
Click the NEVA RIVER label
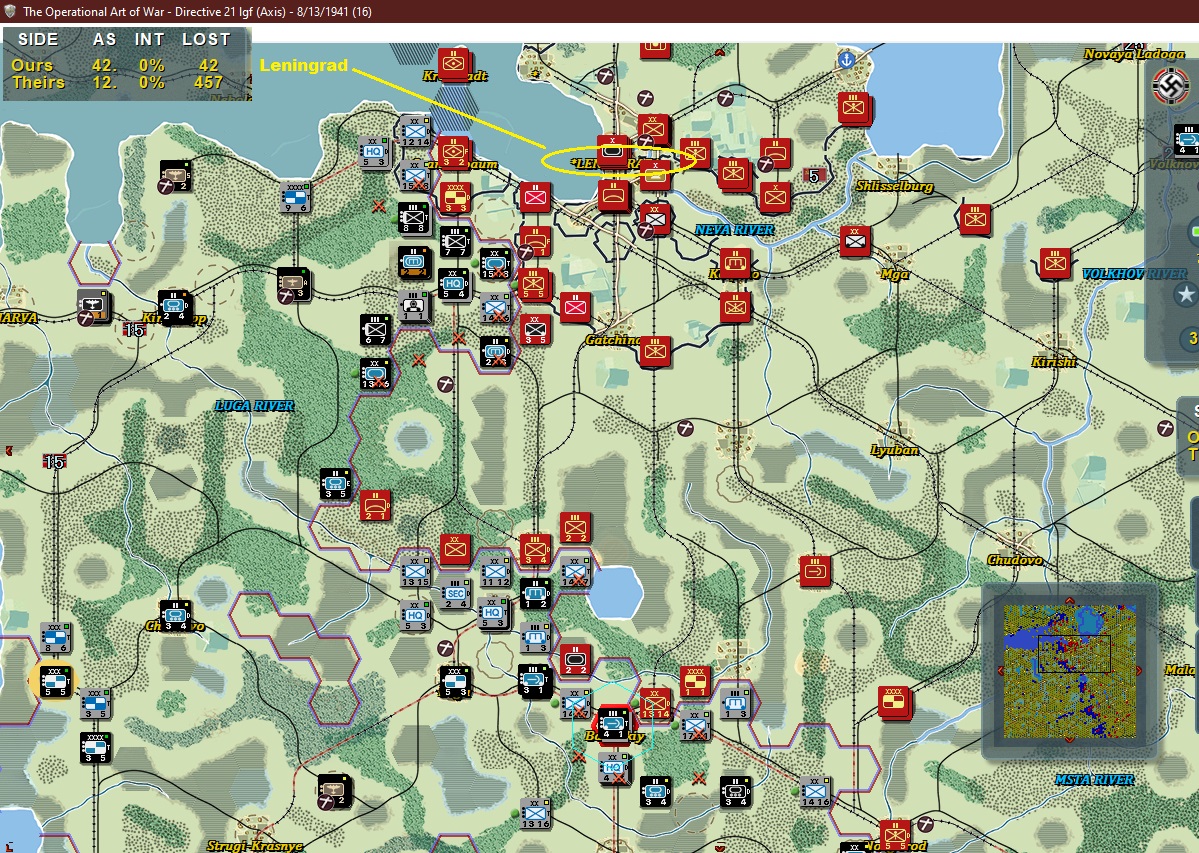click(x=734, y=230)
